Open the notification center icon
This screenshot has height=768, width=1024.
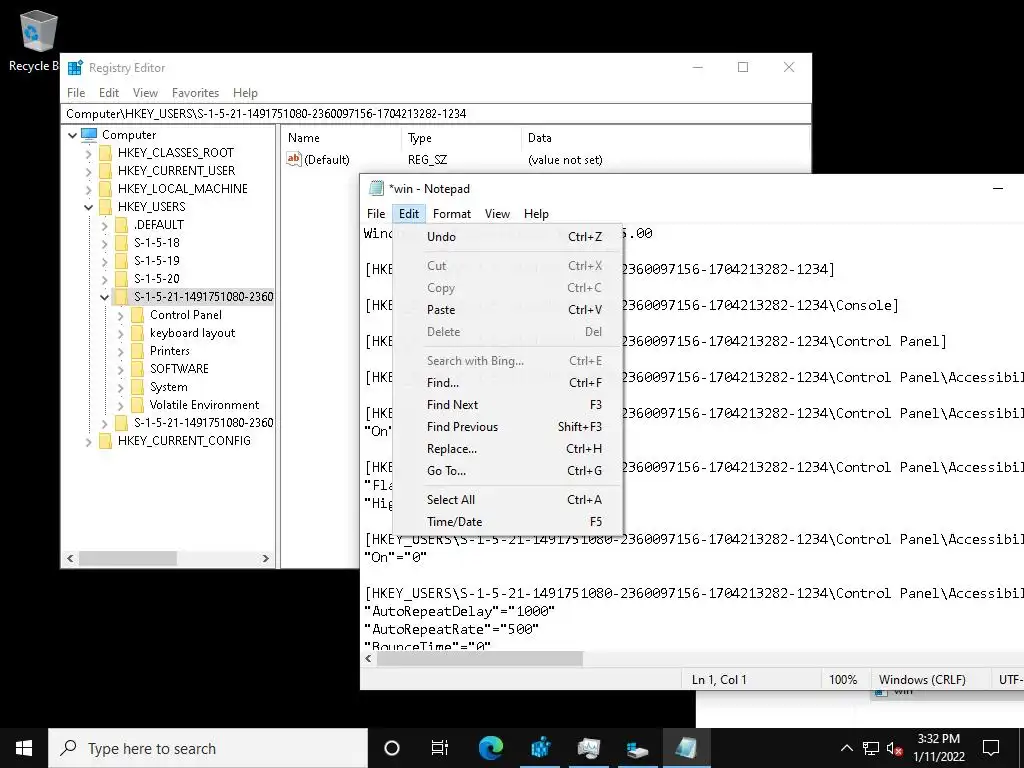[991, 748]
